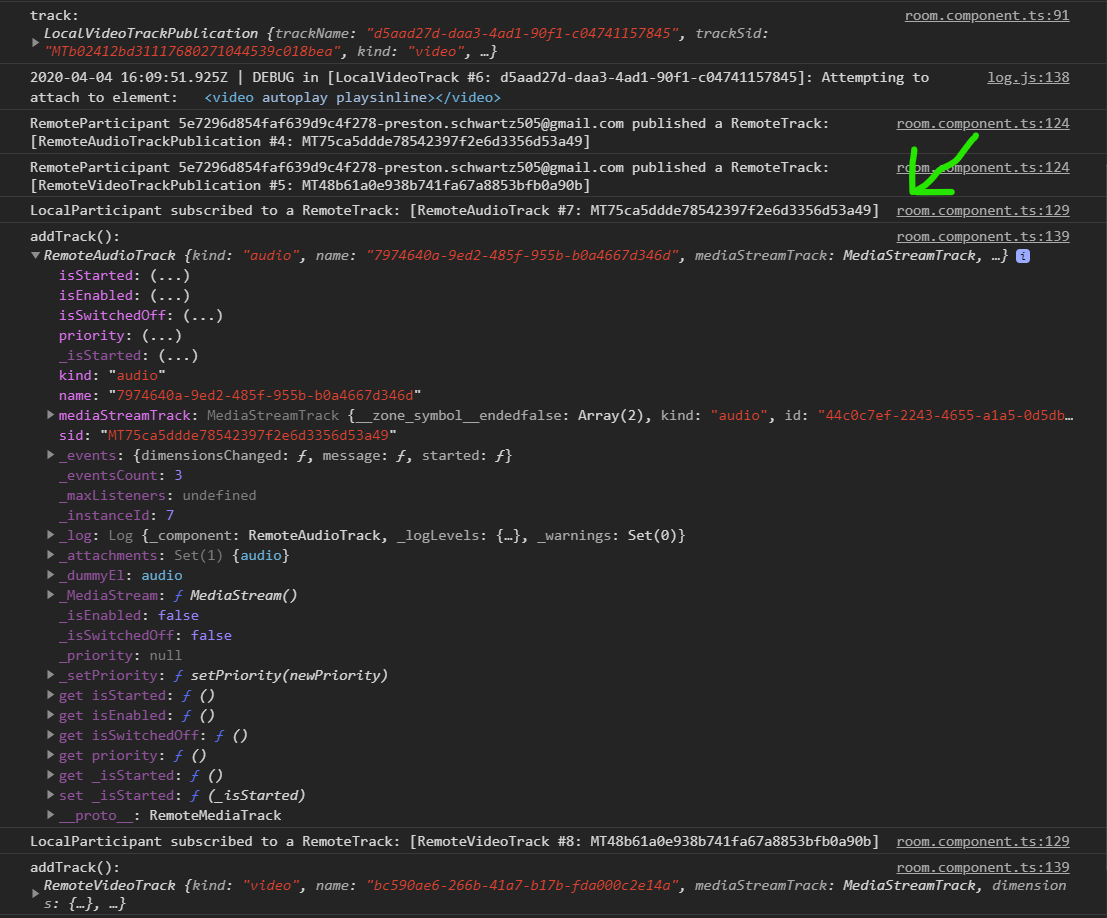Open room.component.ts:866 at the bottom
This screenshot has width=1107, height=918.
[983, 867]
